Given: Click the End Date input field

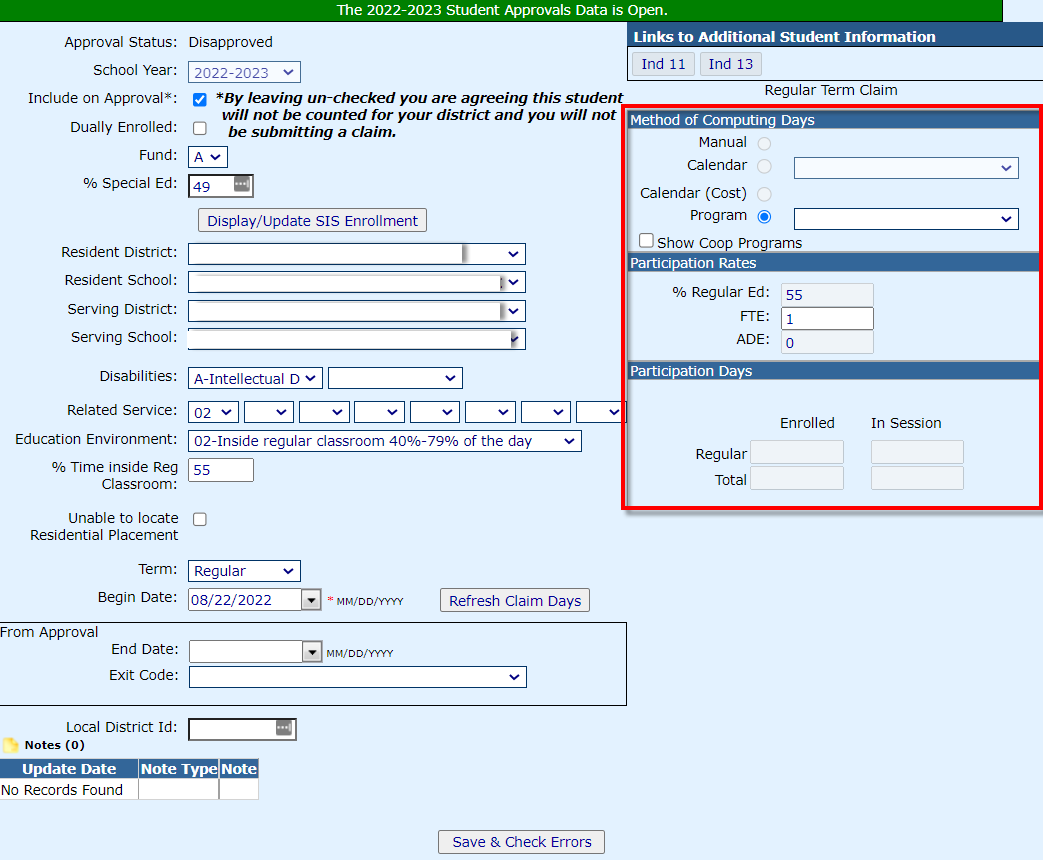Looking at the screenshot, I should [246, 652].
